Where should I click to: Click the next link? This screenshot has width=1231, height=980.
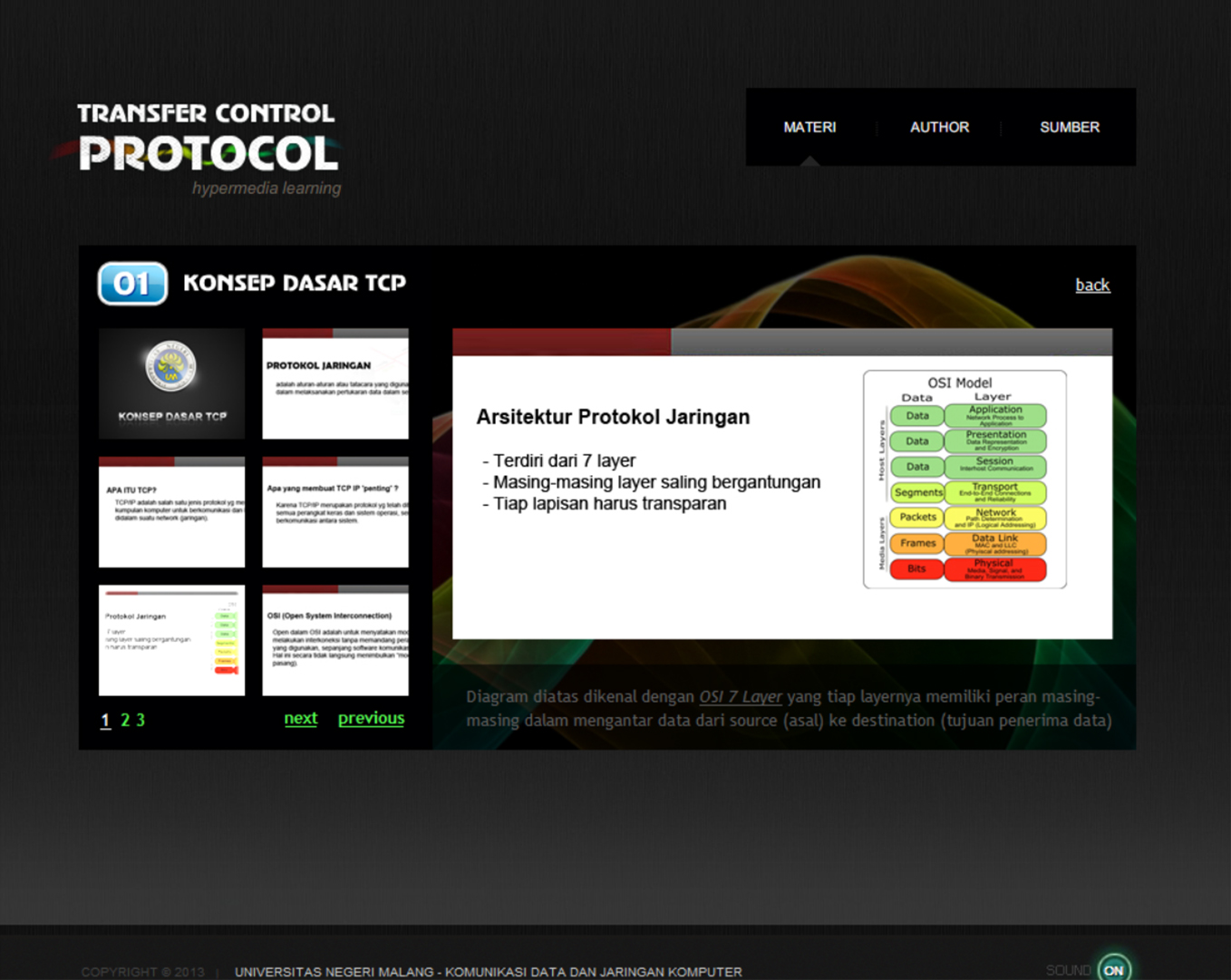(300, 718)
